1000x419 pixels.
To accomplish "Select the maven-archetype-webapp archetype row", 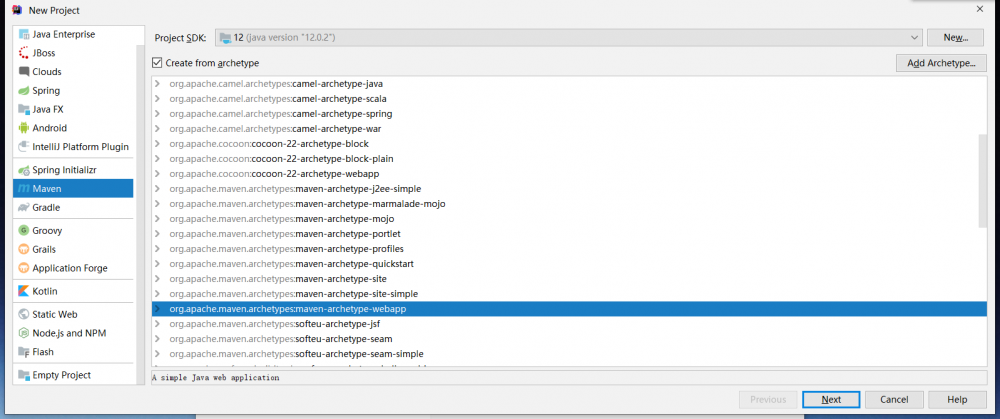I will point(560,309).
